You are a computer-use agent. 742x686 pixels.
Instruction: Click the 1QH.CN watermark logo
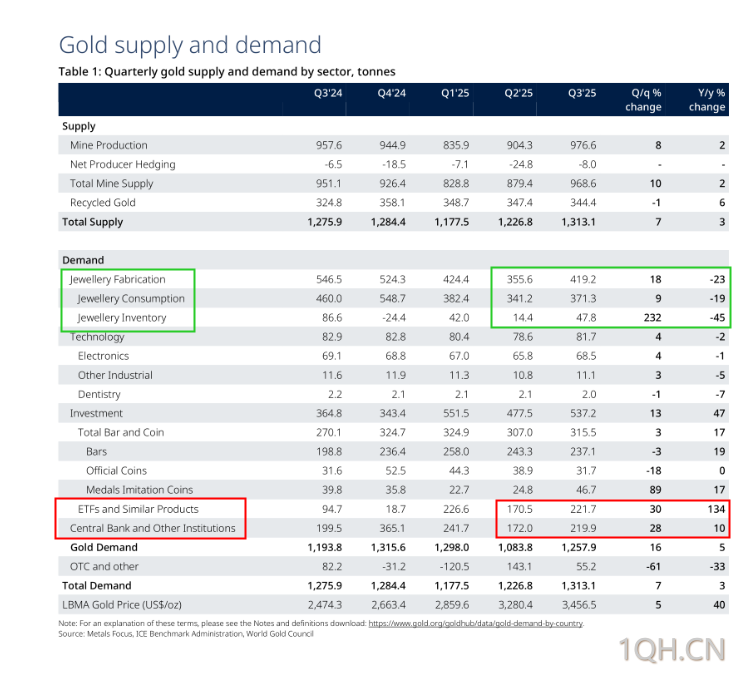[669, 651]
